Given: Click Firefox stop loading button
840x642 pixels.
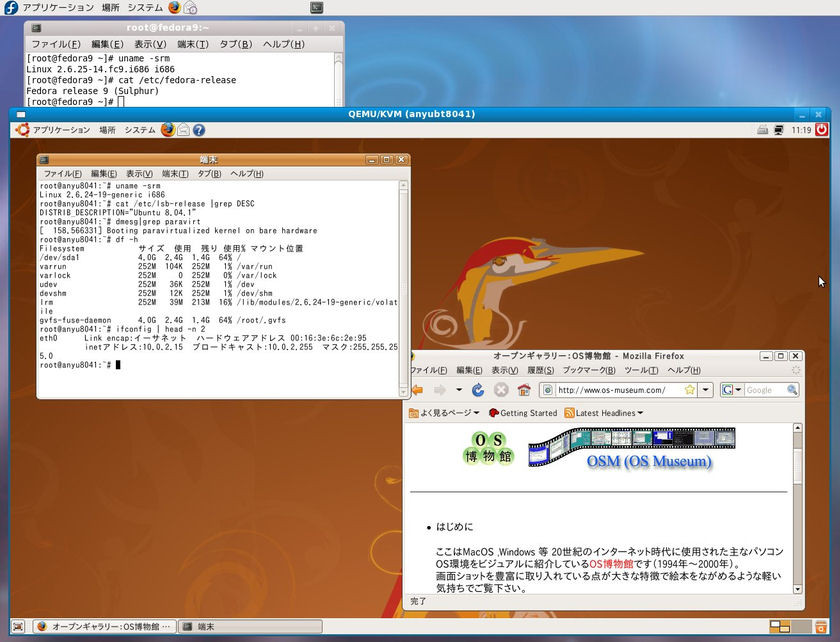Looking at the screenshot, I should (x=501, y=390).
